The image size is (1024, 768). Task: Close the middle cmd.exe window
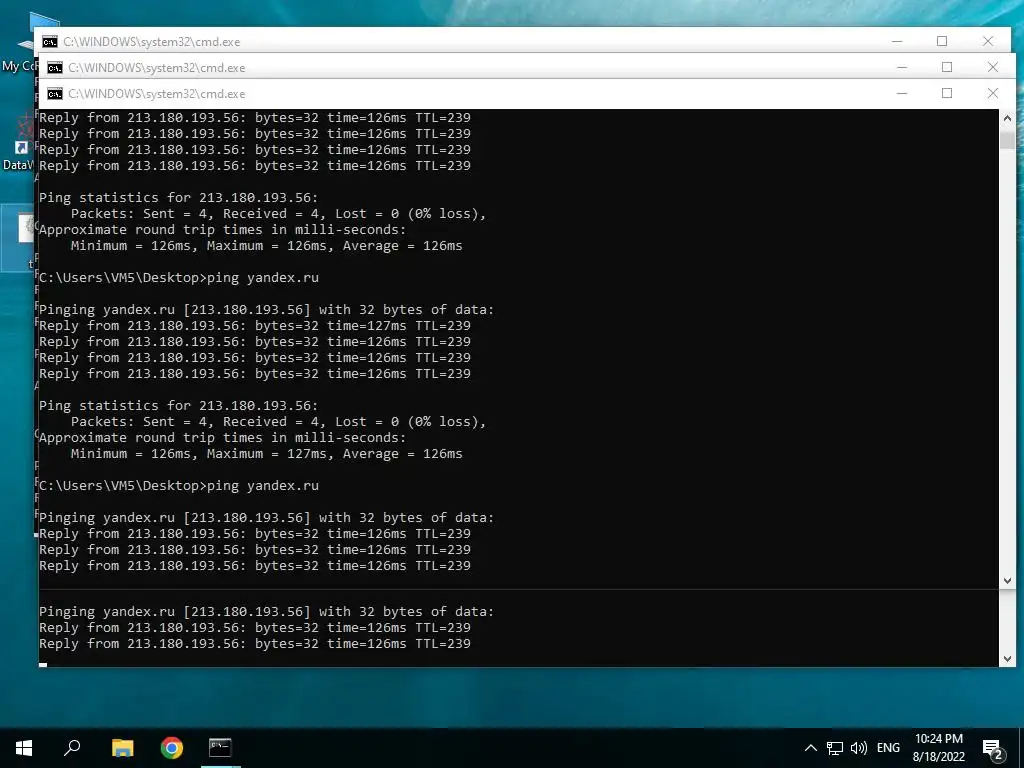pyautogui.click(x=993, y=67)
